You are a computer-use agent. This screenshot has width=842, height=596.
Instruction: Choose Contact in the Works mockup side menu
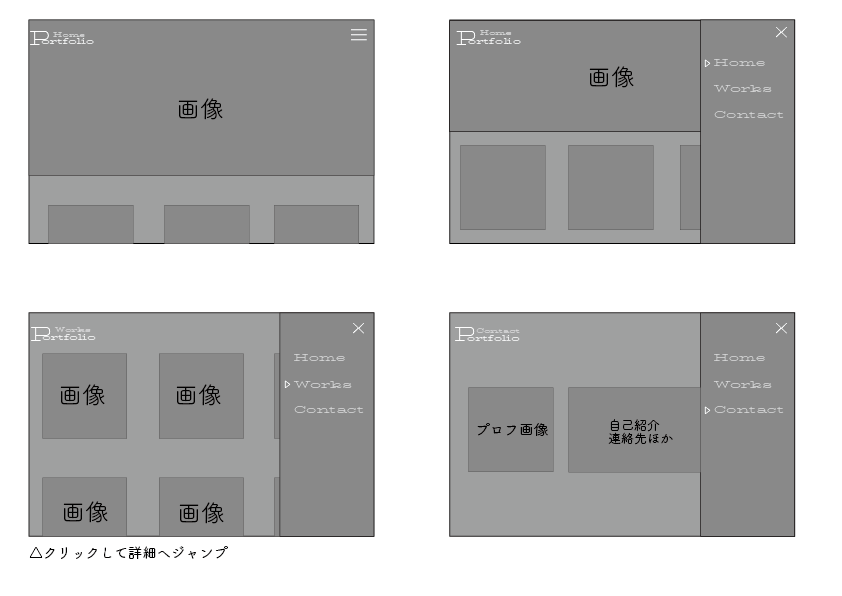click(328, 410)
